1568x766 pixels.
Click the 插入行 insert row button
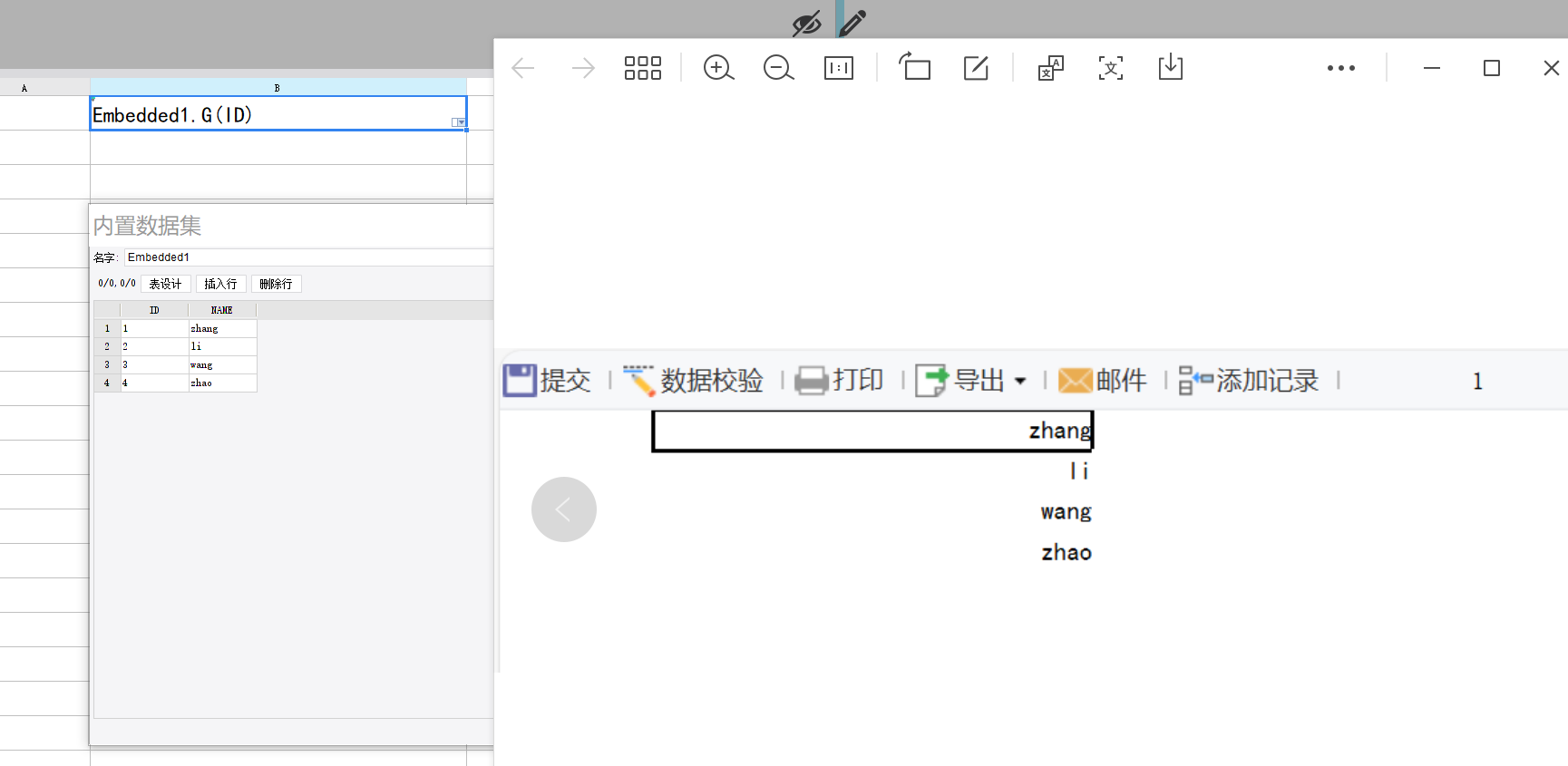[x=220, y=284]
